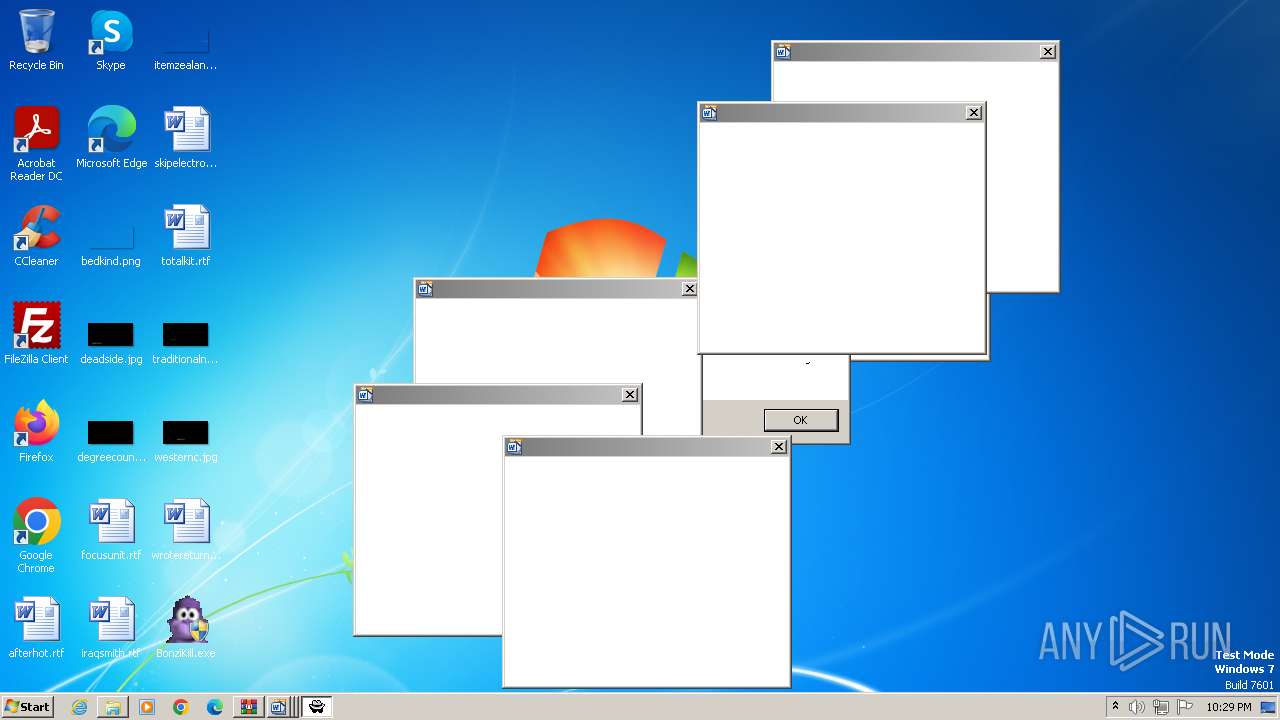The width and height of the screenshot is (1280, 720).
Task: Launch Edge from the taskbar
Action: pyautogui.click(x=215, y=707)
